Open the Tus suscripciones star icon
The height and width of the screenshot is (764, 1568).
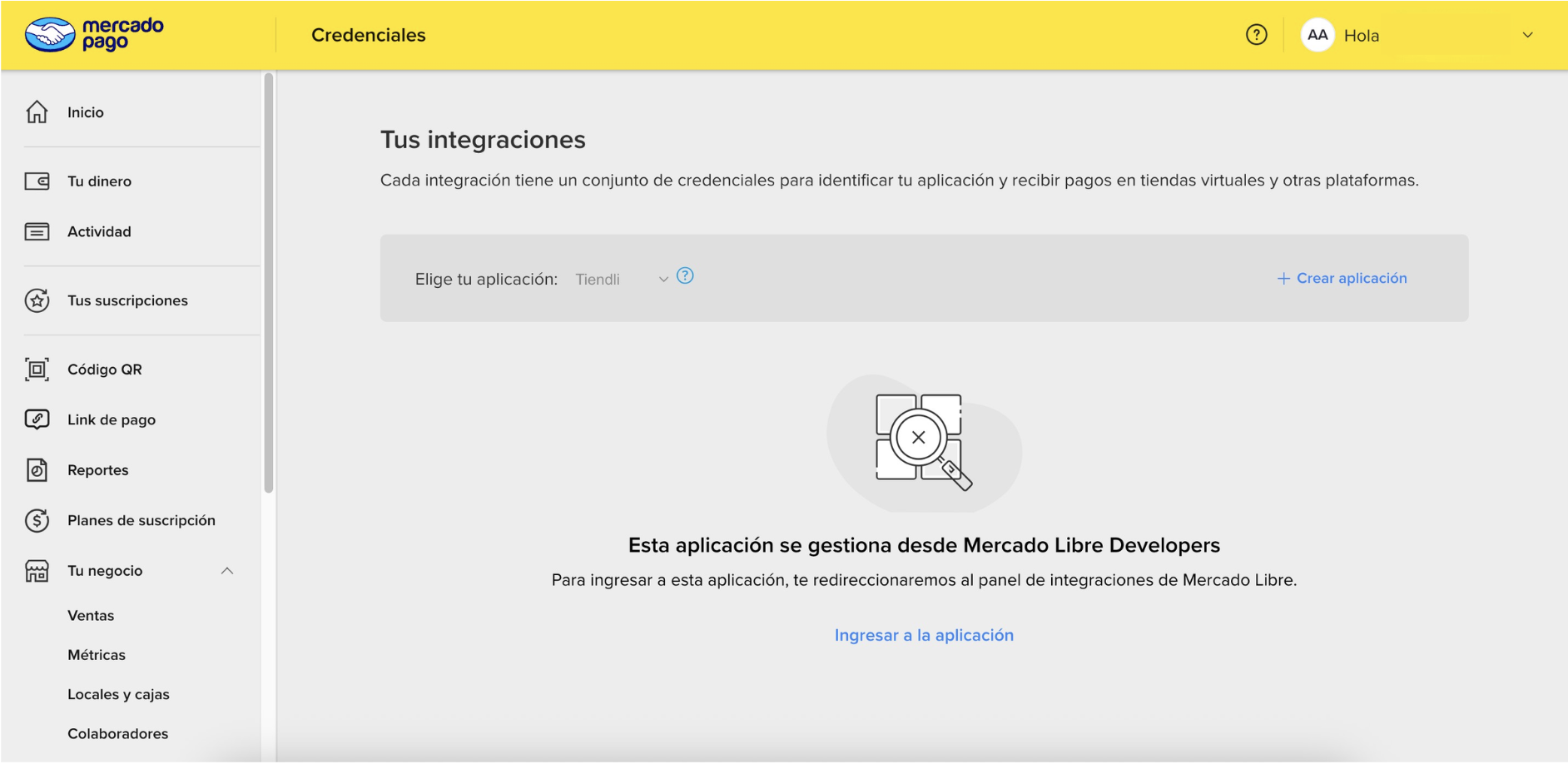pos(37,300)
